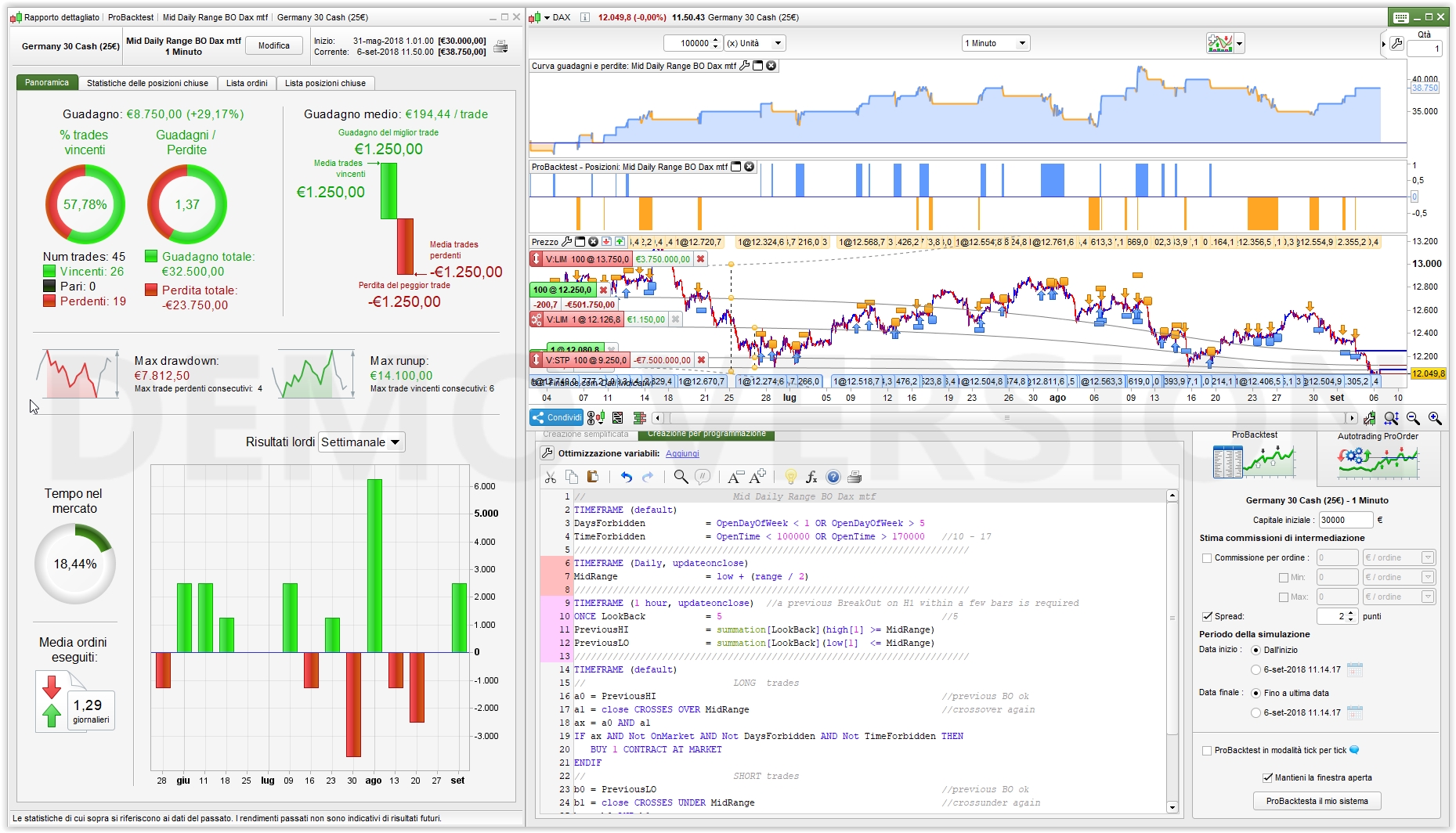Select the Dall'inizio start date option
The image size is (1456, 833).
(x=1256, y=650)
